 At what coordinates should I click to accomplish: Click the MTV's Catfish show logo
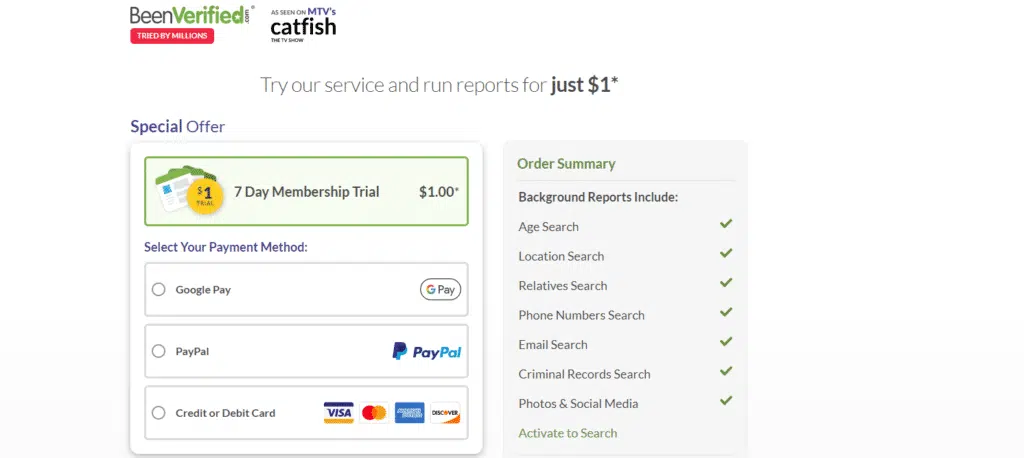(x=303, y=25)
